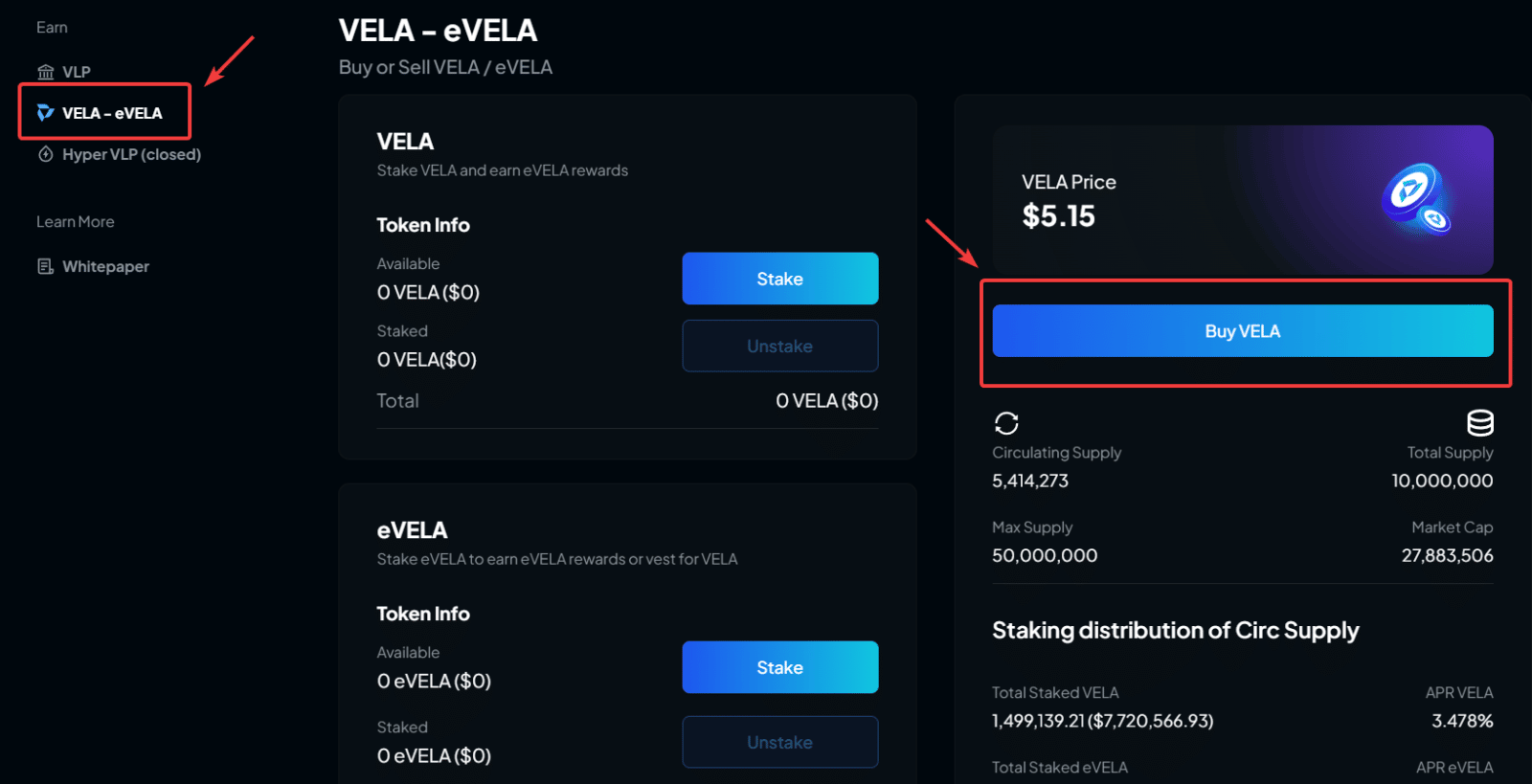This screenshot has height=784, width=1532.
Task: Click the VELA logo icon beside VELA-eVELA
Action: (44, 112)
